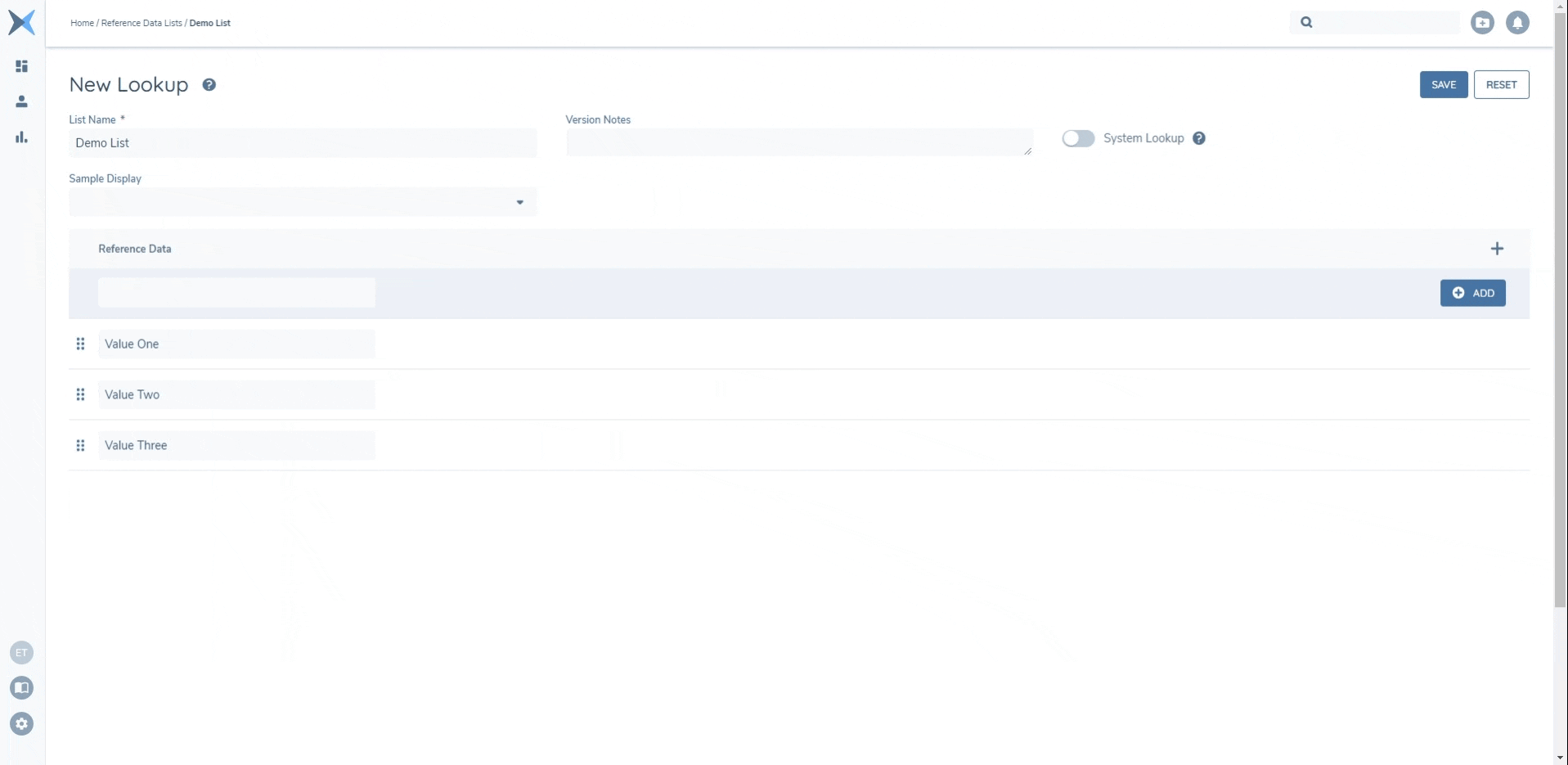Open the Sample Display dropdown
This screenshot has width=1568, height=765.
point(303,202)
